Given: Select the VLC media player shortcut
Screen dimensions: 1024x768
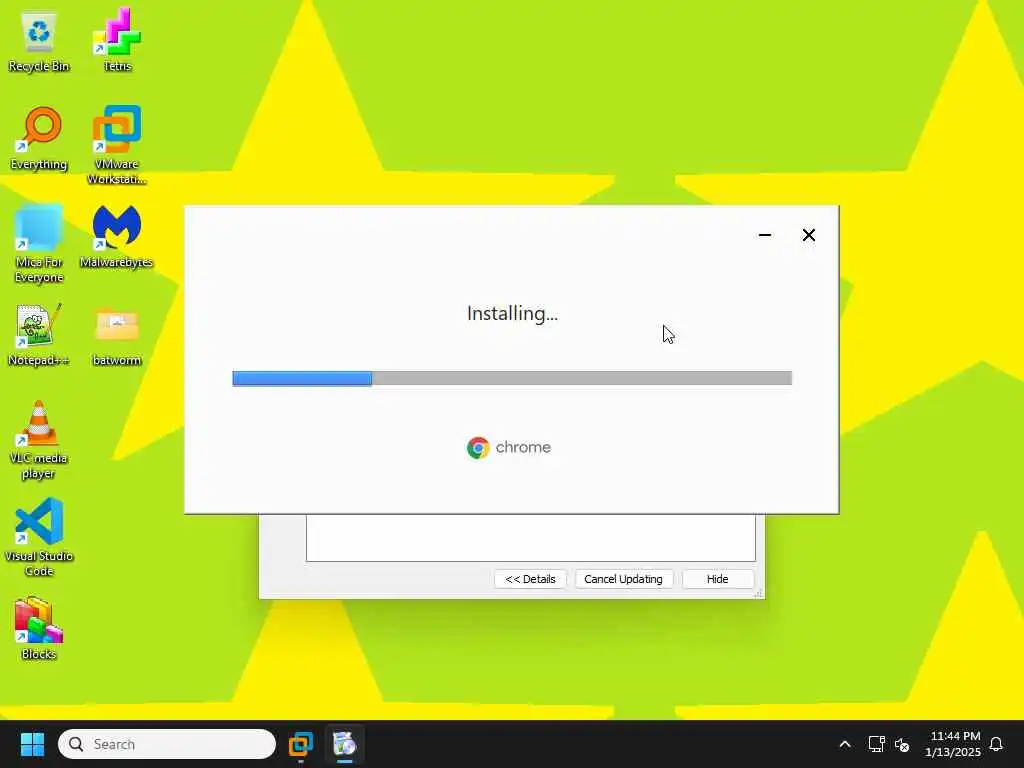Looking at the screenshot, I should pyautogui.click(x=39, y=440).
